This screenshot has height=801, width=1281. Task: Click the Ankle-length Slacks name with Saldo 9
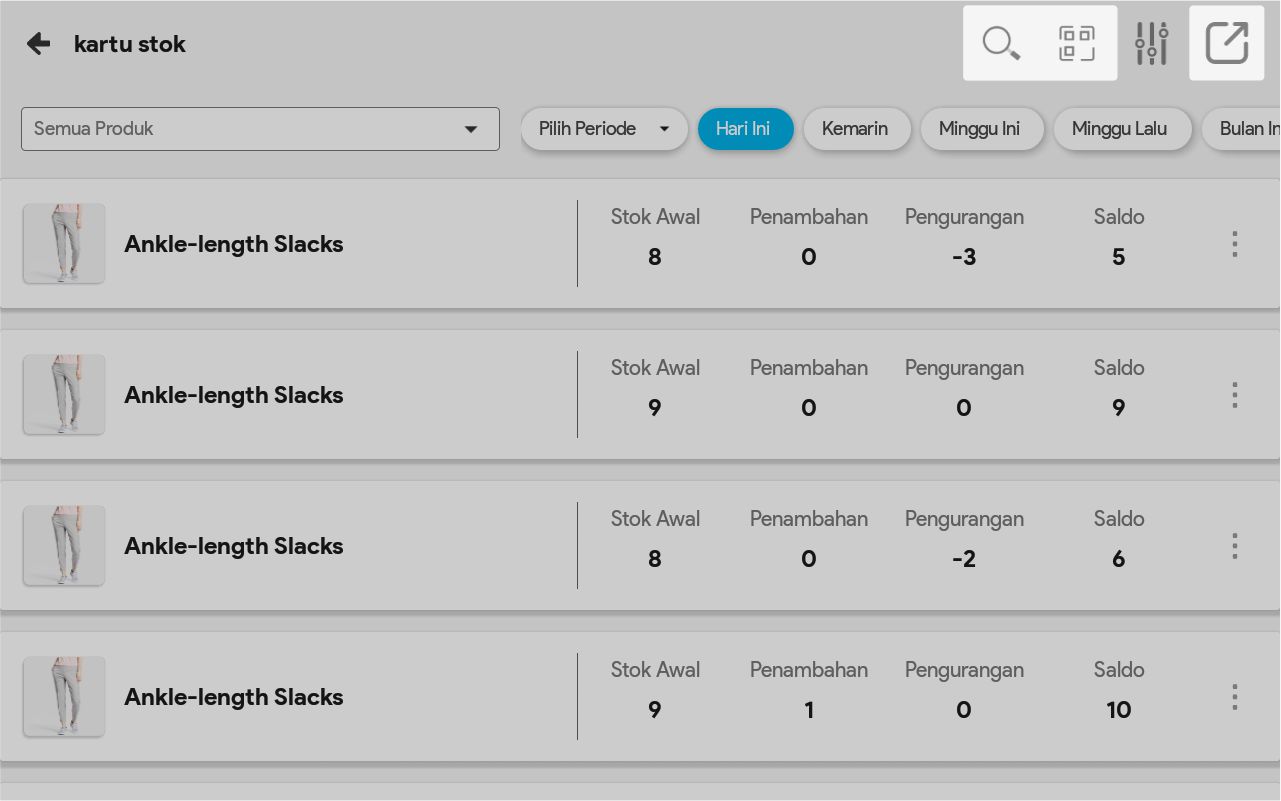click(233, 395)
